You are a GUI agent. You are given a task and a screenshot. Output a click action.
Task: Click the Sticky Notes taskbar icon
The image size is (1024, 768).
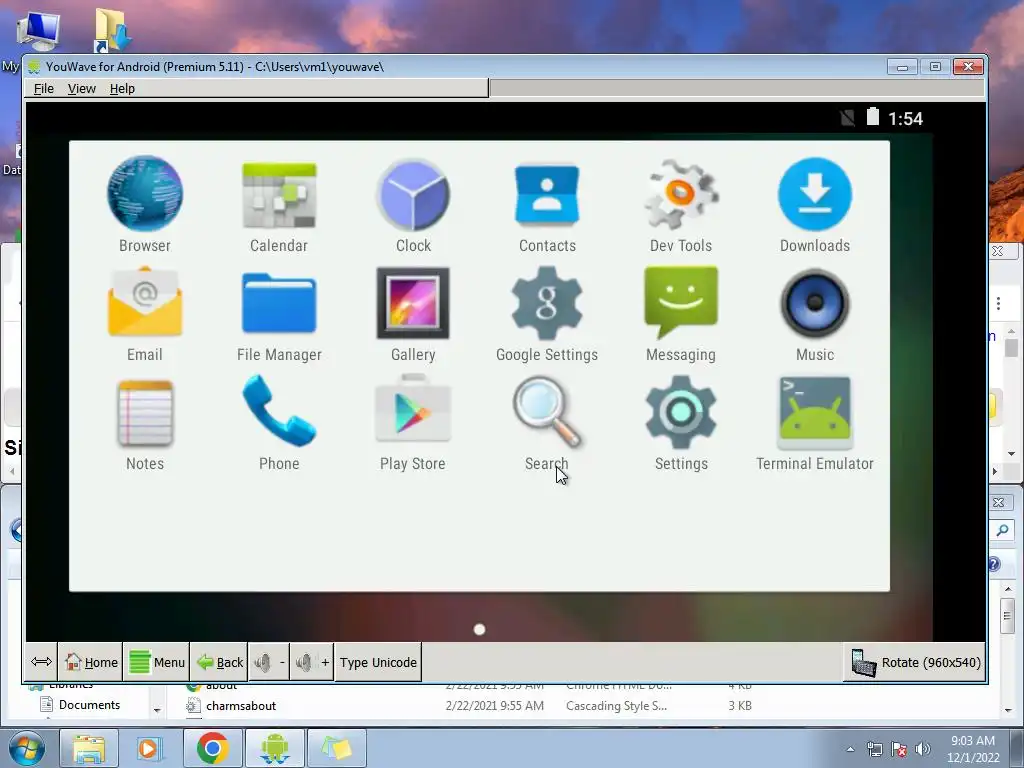(x=336, y=748)
